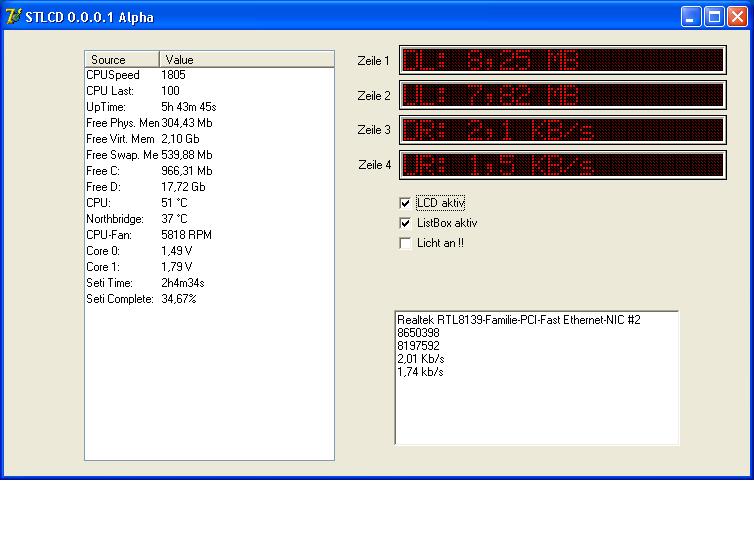The image size is (754, 536).
Task: Enable the Licht an !! checkbox
Action: click(x=405, y=243)
